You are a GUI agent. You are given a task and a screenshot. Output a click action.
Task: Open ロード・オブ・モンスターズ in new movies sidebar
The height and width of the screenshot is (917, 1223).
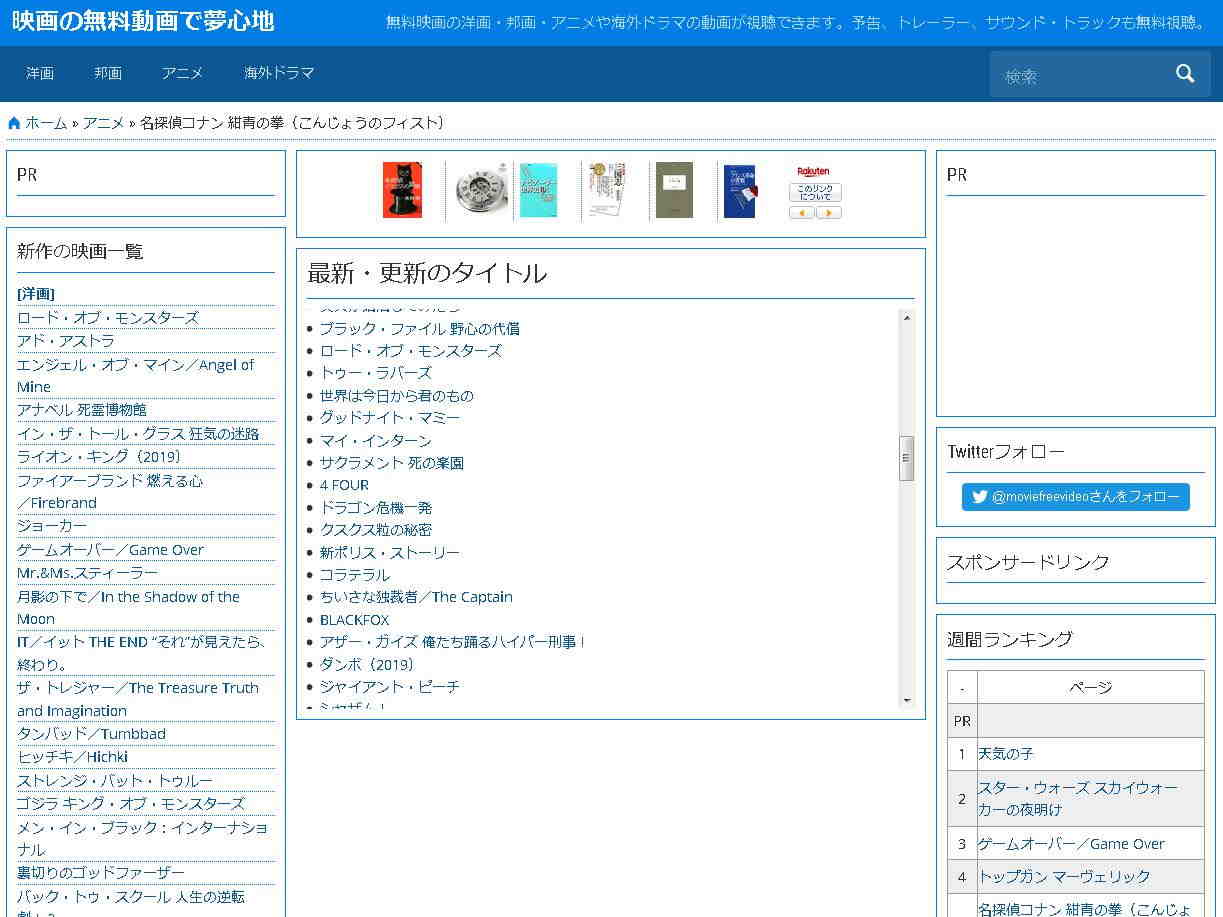point(108,317)
